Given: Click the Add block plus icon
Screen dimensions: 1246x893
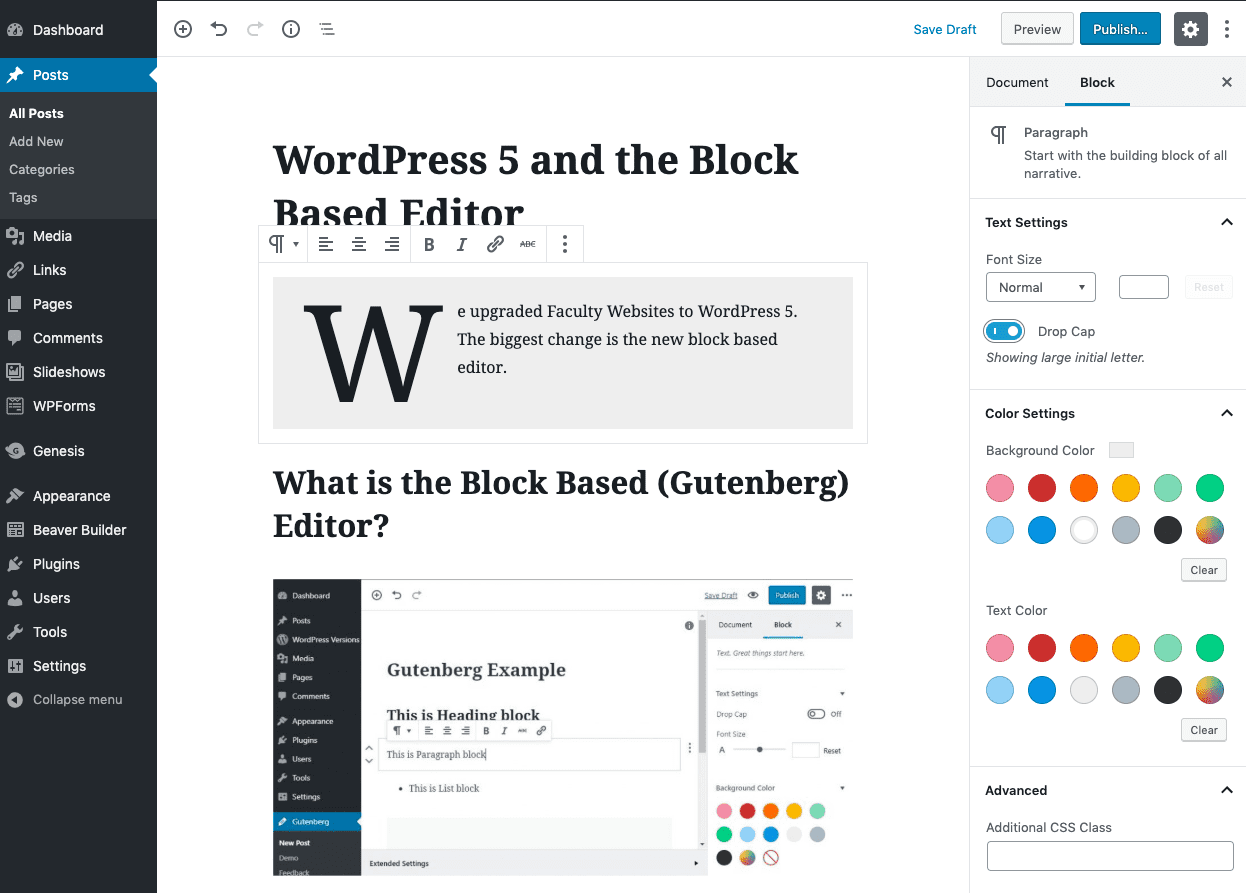Looking at the screenshot, I should coord(183,29).
